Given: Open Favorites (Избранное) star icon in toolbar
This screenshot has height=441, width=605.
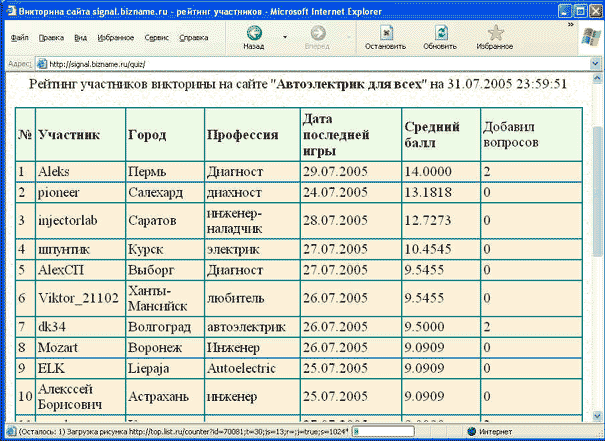Looking at the screenshot, I should coord(495,33).
